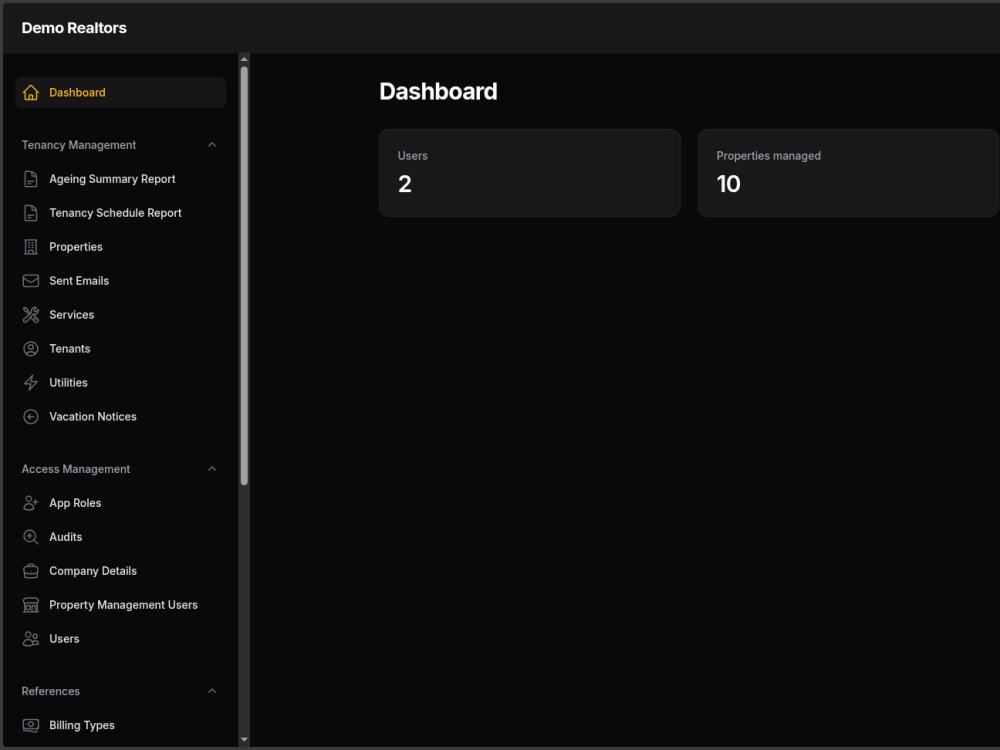The width and height of the screenshot is (1000, 750).
Task: Click the Utilities lightning bolt icon
Action: [31, 383]
